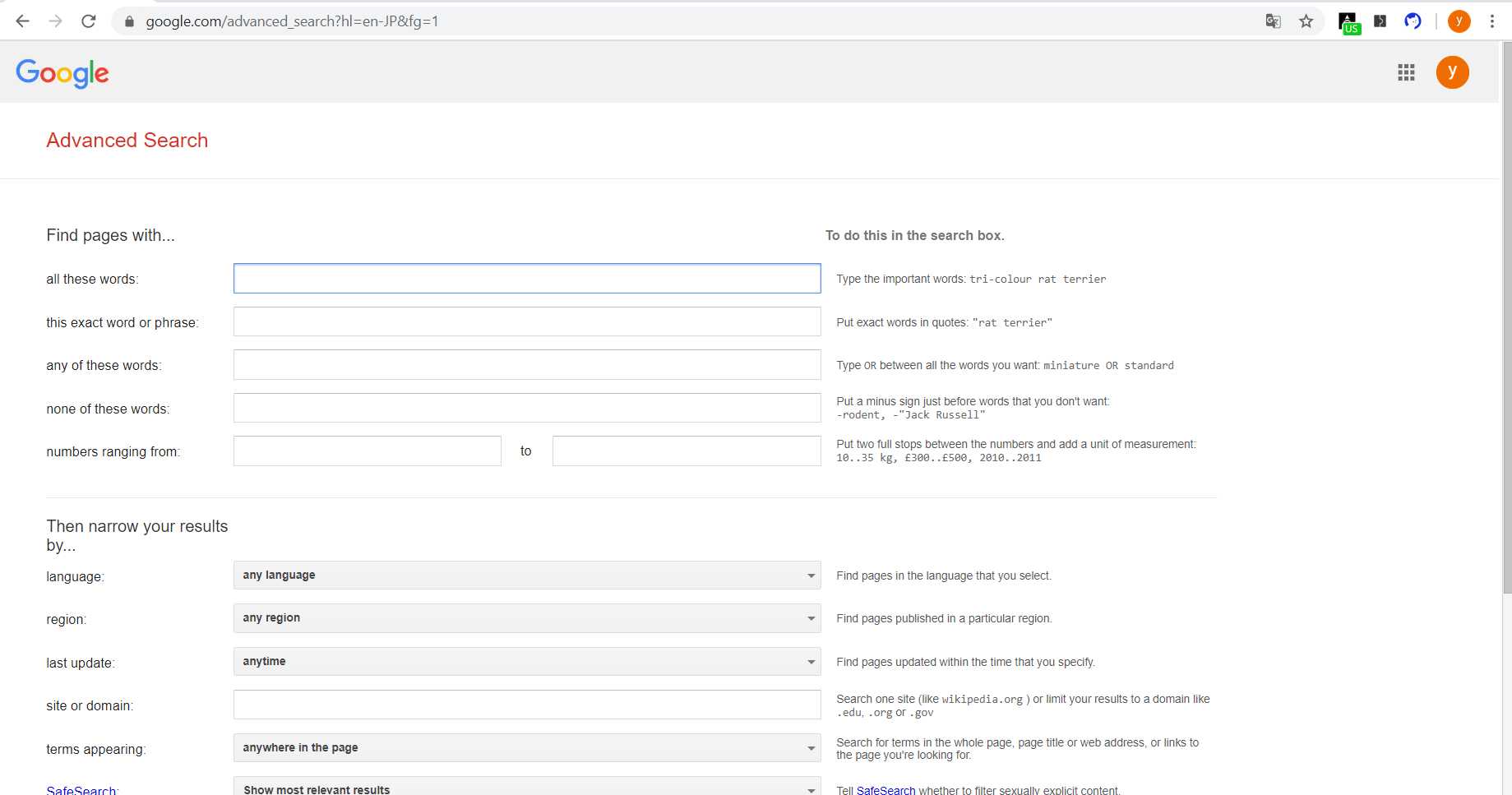This screenshot has width=1512, height=795.
Task: Go back to the previous page
Action: 22,21
